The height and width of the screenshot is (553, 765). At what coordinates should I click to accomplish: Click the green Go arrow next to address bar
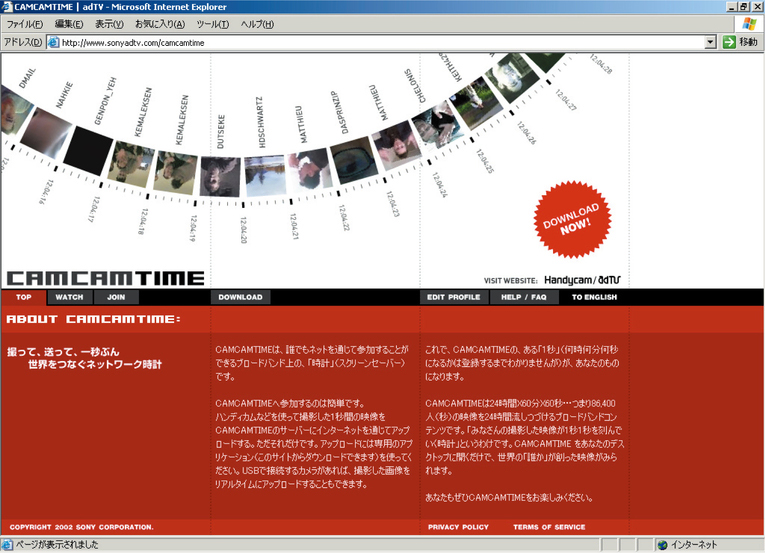(728, 42)
